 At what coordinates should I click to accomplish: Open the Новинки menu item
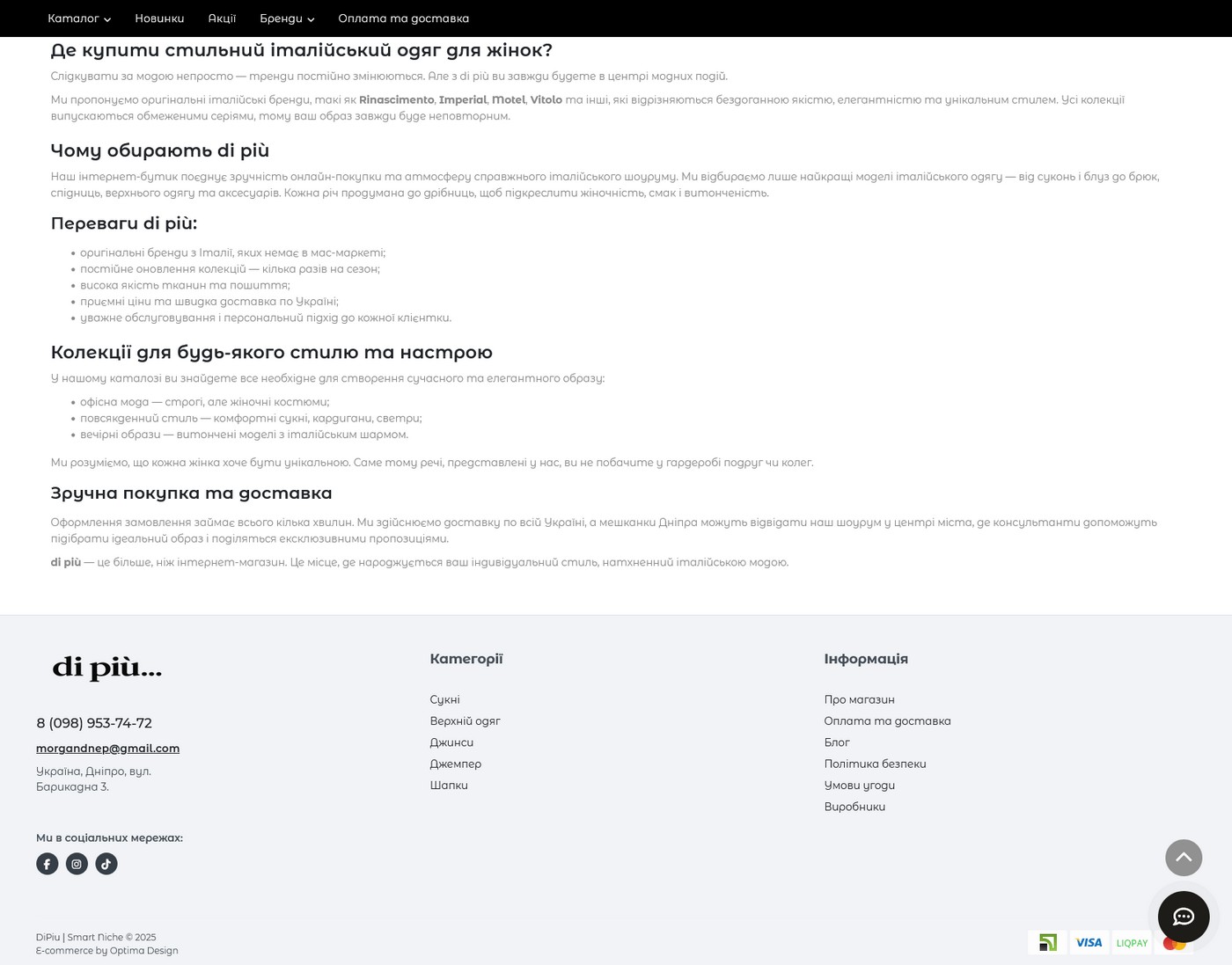click(x=159, y=18)
